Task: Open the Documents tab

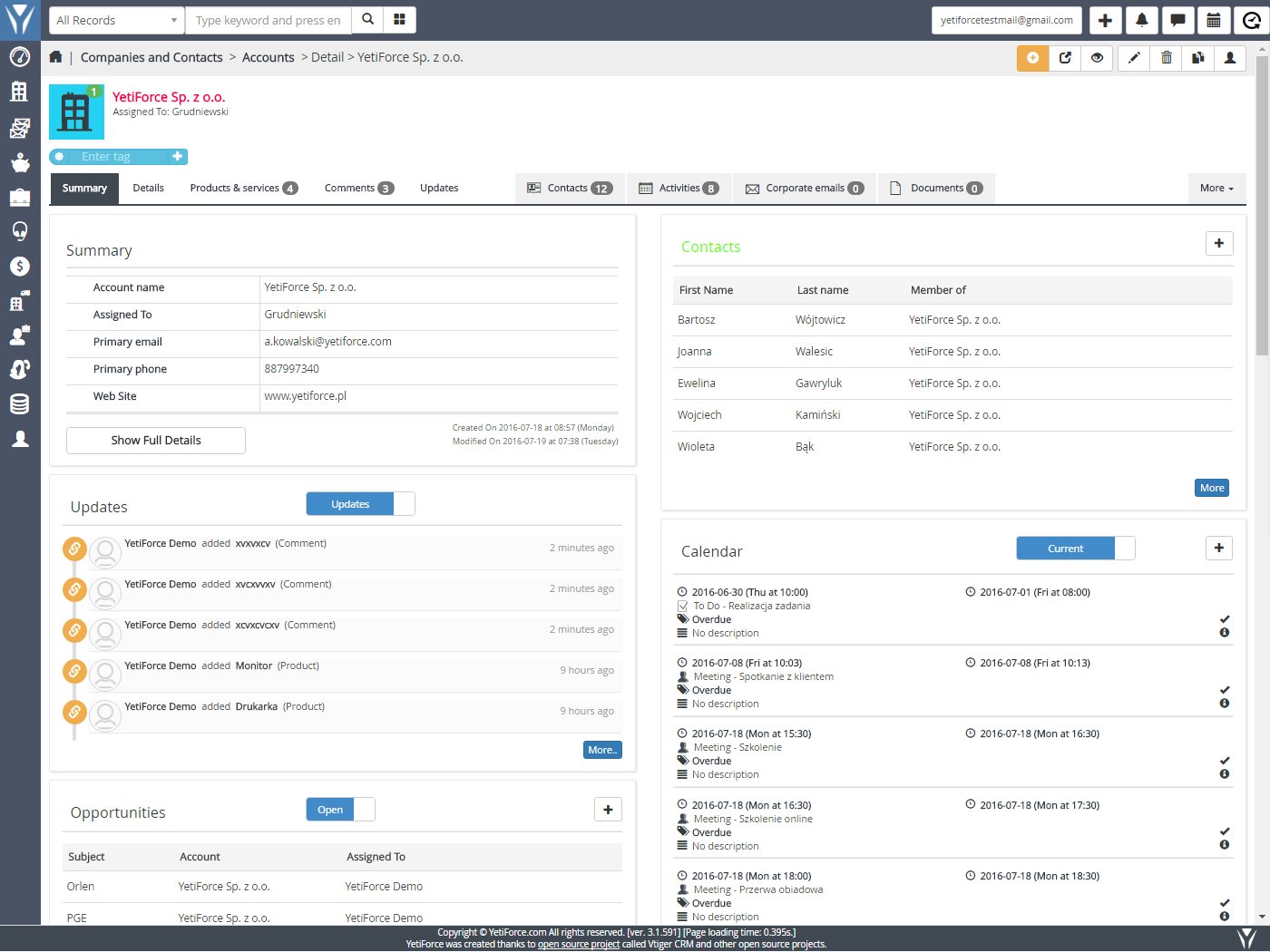Action: tap(936, 189)
